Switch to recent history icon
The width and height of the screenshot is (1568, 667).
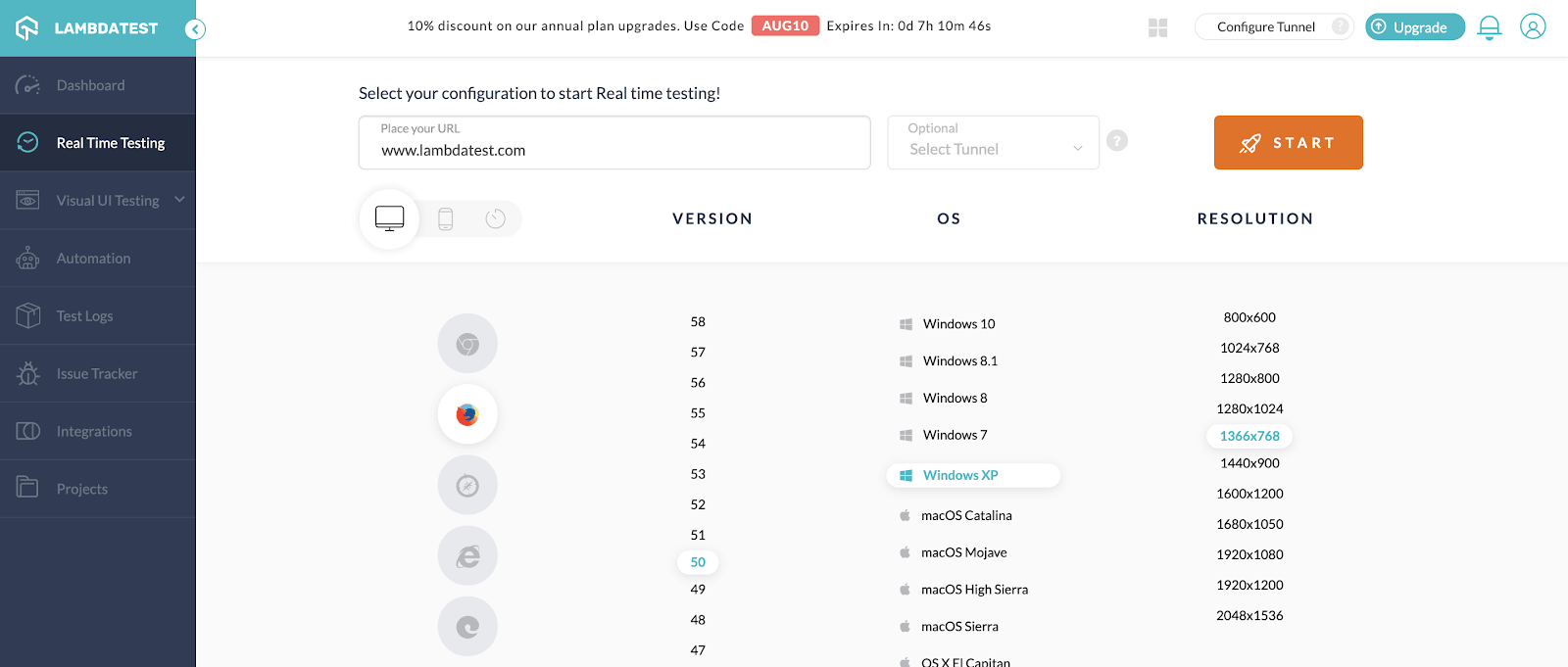click(495, 218)
